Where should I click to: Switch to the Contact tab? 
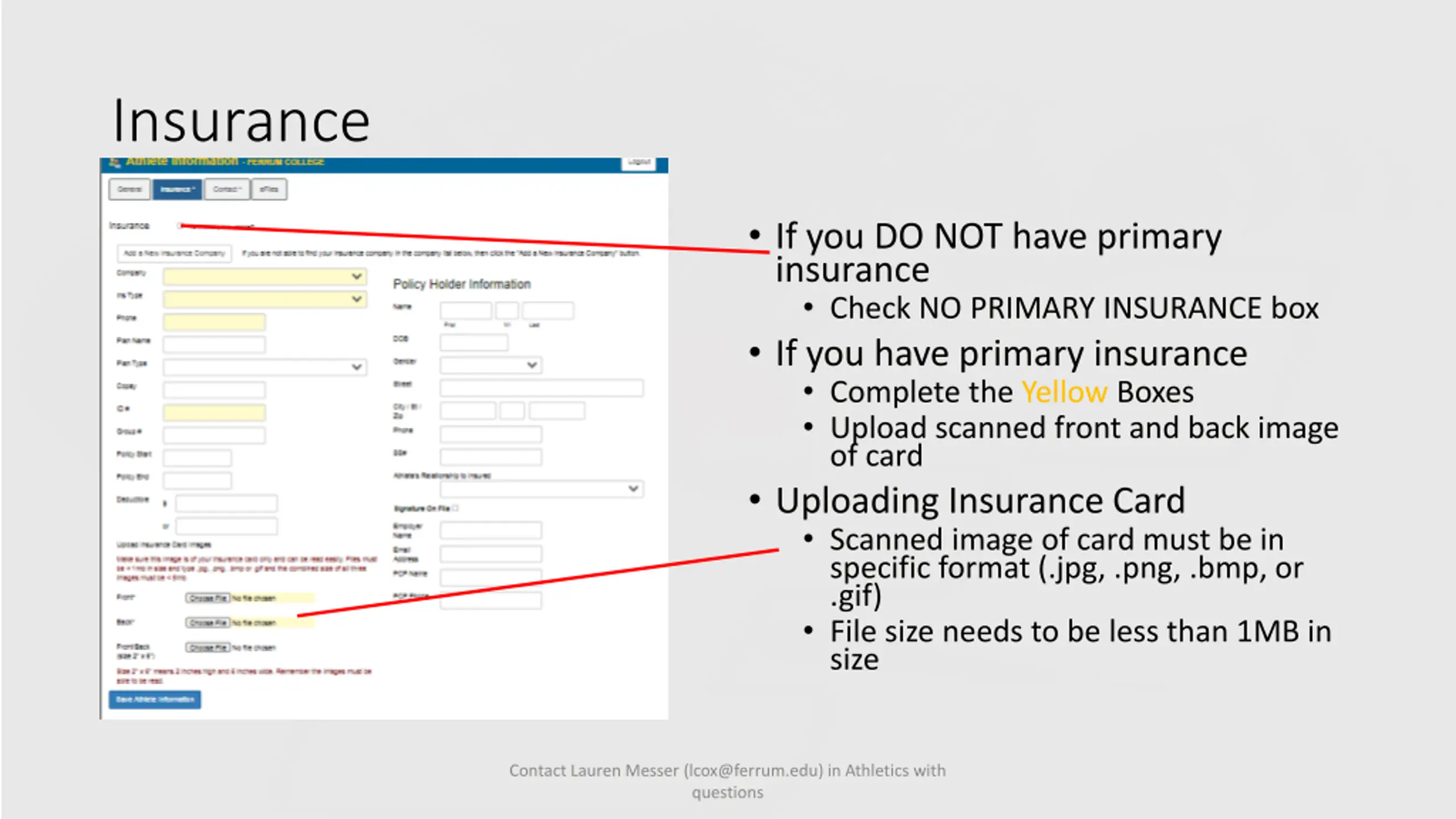(227, 189)
